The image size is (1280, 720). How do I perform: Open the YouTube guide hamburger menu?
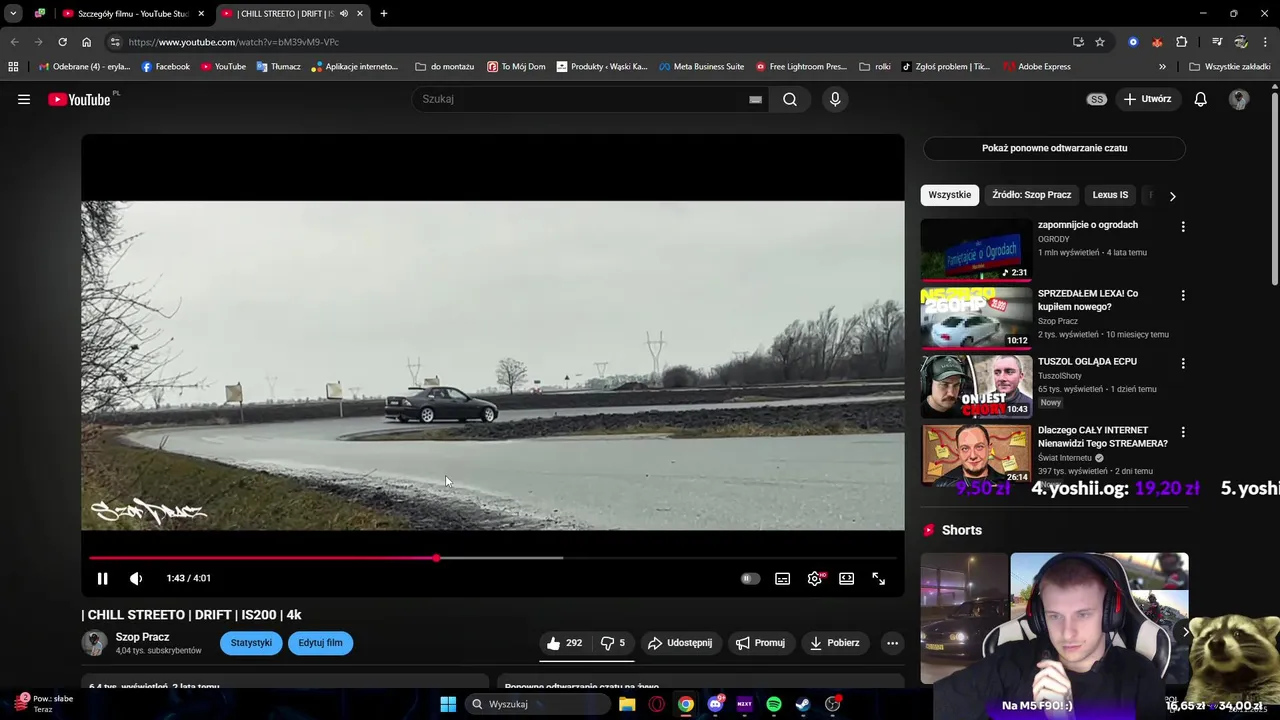24,99
